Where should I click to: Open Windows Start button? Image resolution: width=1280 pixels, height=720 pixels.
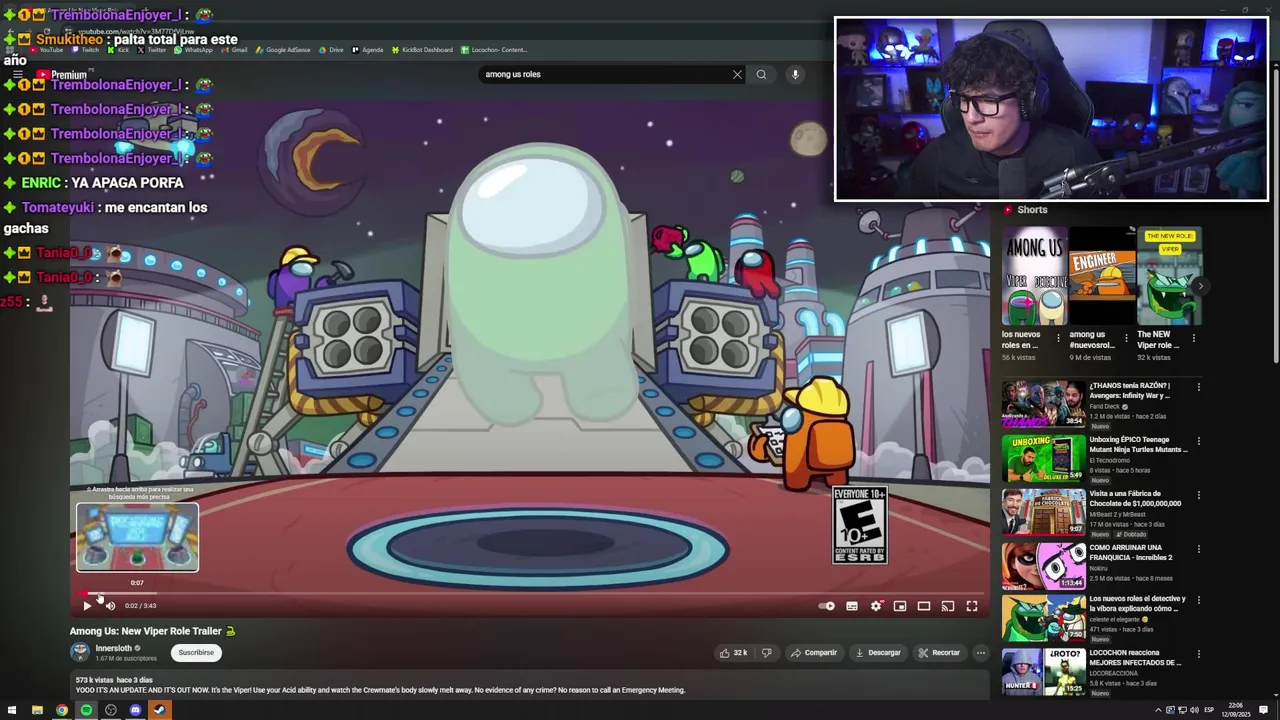(12, 710)
